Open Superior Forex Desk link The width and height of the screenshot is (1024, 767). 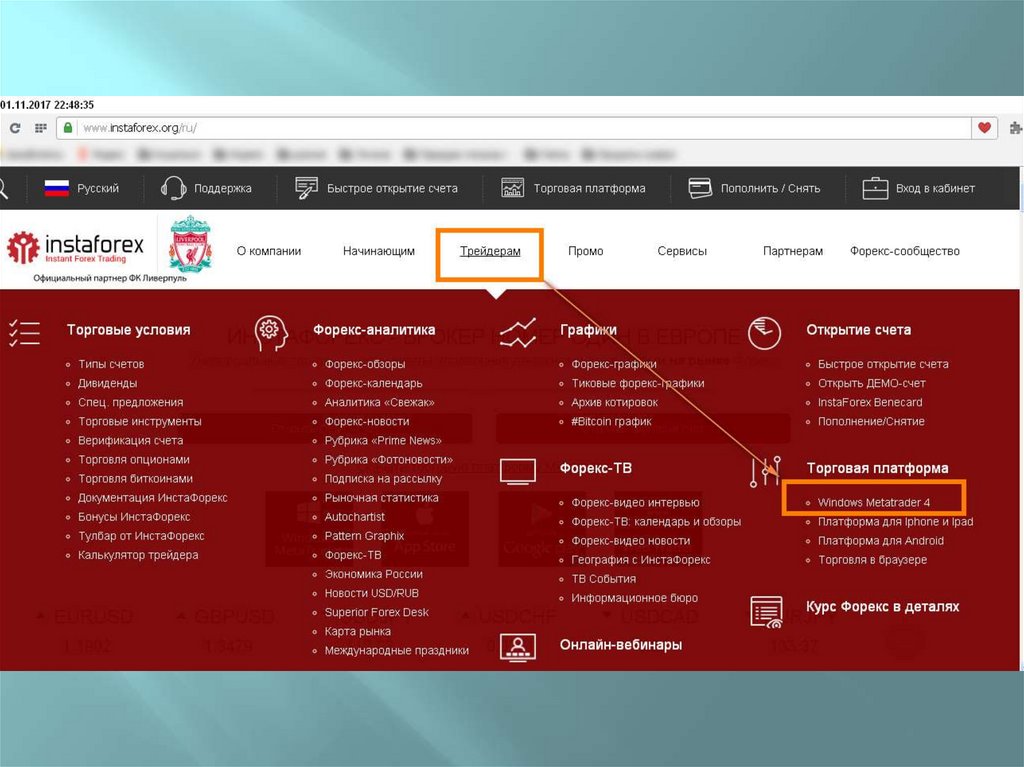coord(377,612)
